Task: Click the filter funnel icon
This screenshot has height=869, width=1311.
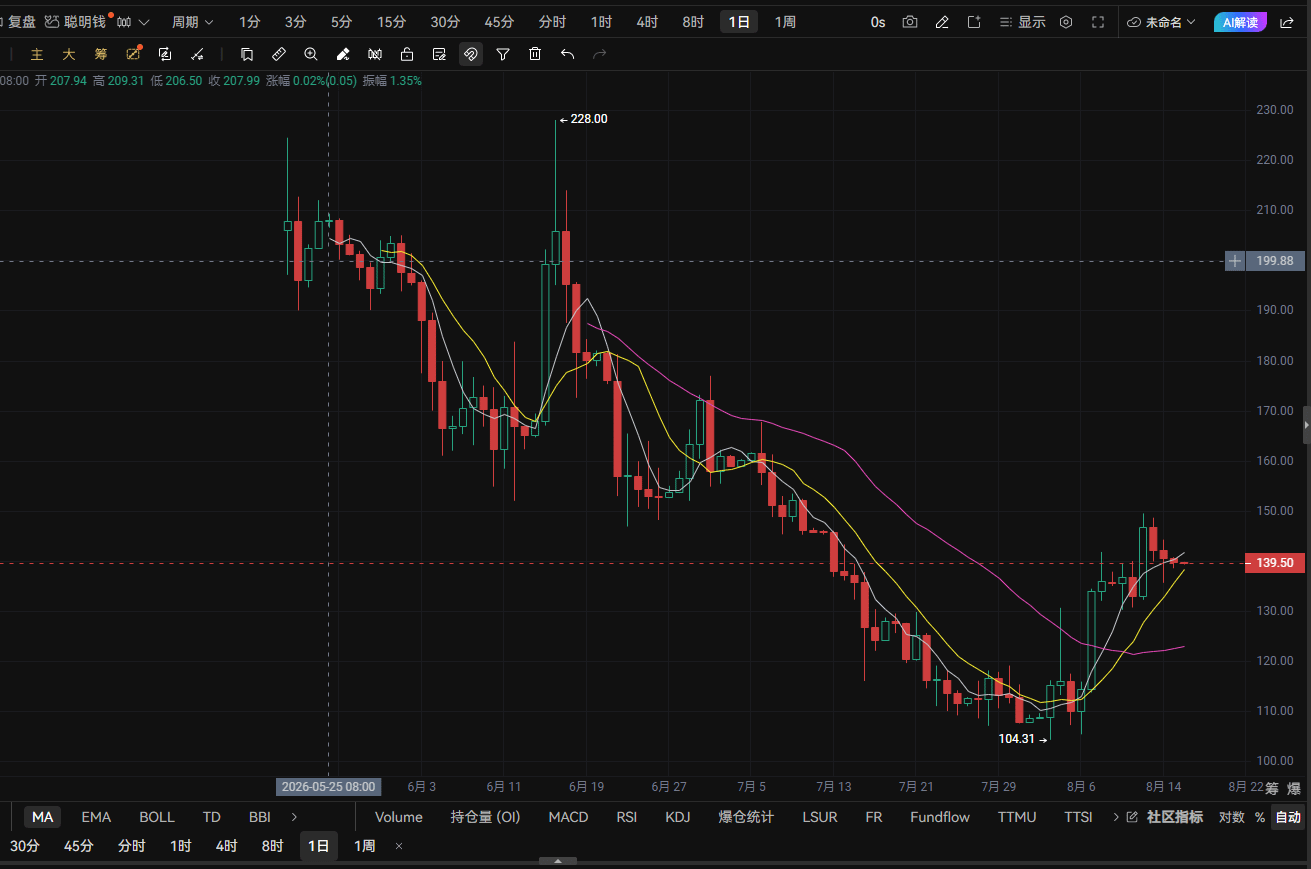Action: 503,54
